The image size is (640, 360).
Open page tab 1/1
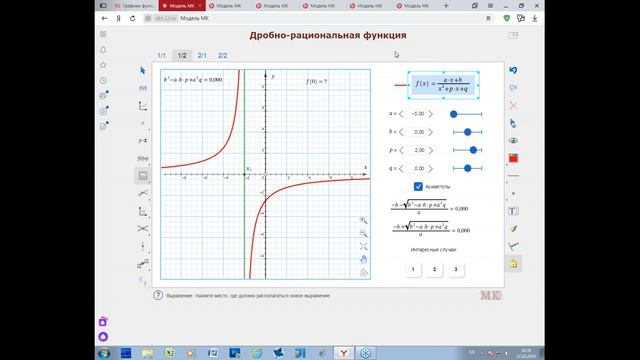click(162, 56)
